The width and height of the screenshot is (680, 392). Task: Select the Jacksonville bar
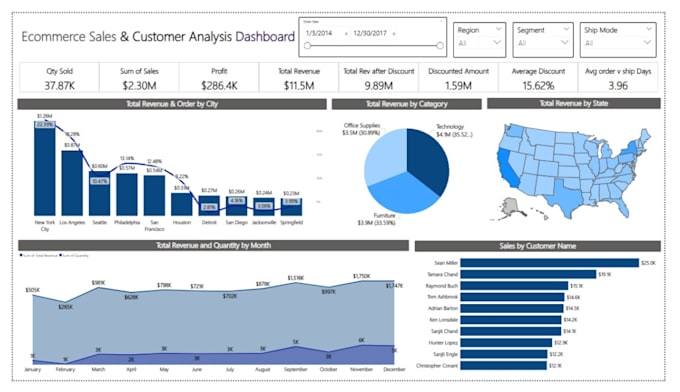click(264, 207)
